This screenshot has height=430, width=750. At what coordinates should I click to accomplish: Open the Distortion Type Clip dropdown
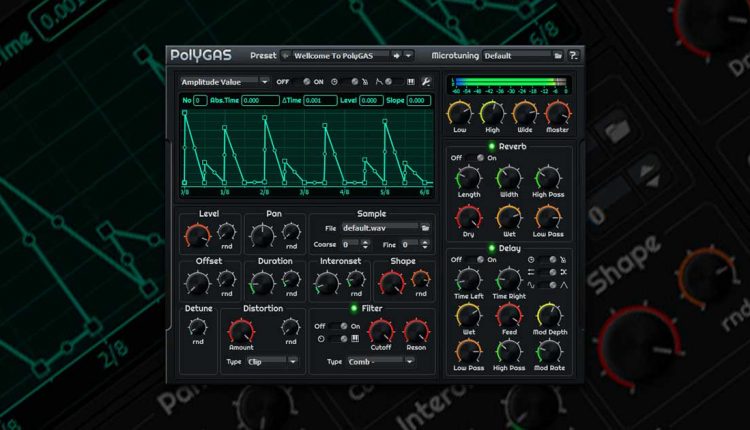272,362
